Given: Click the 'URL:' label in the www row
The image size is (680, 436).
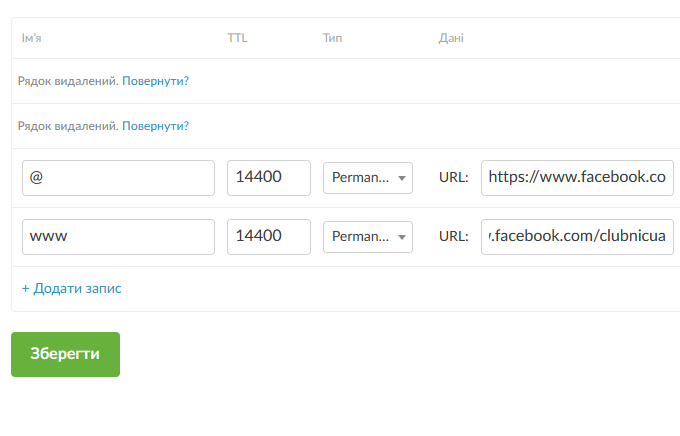Looking at the screenshot, I should click(454, 237).
